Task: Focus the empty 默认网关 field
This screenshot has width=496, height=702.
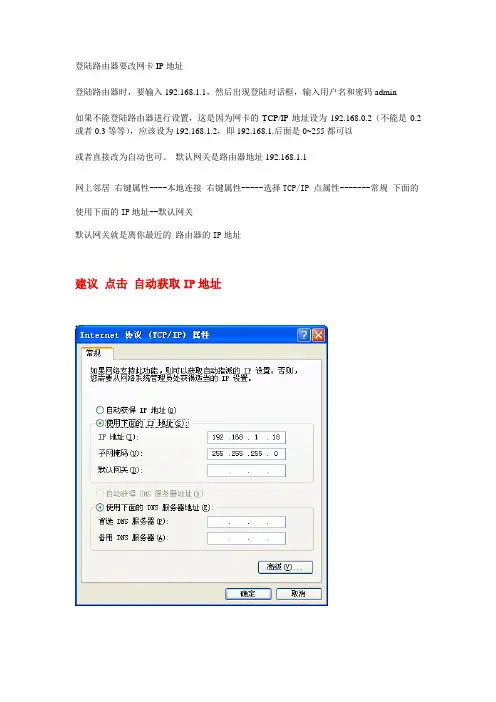Action: [x=246, y=471]
